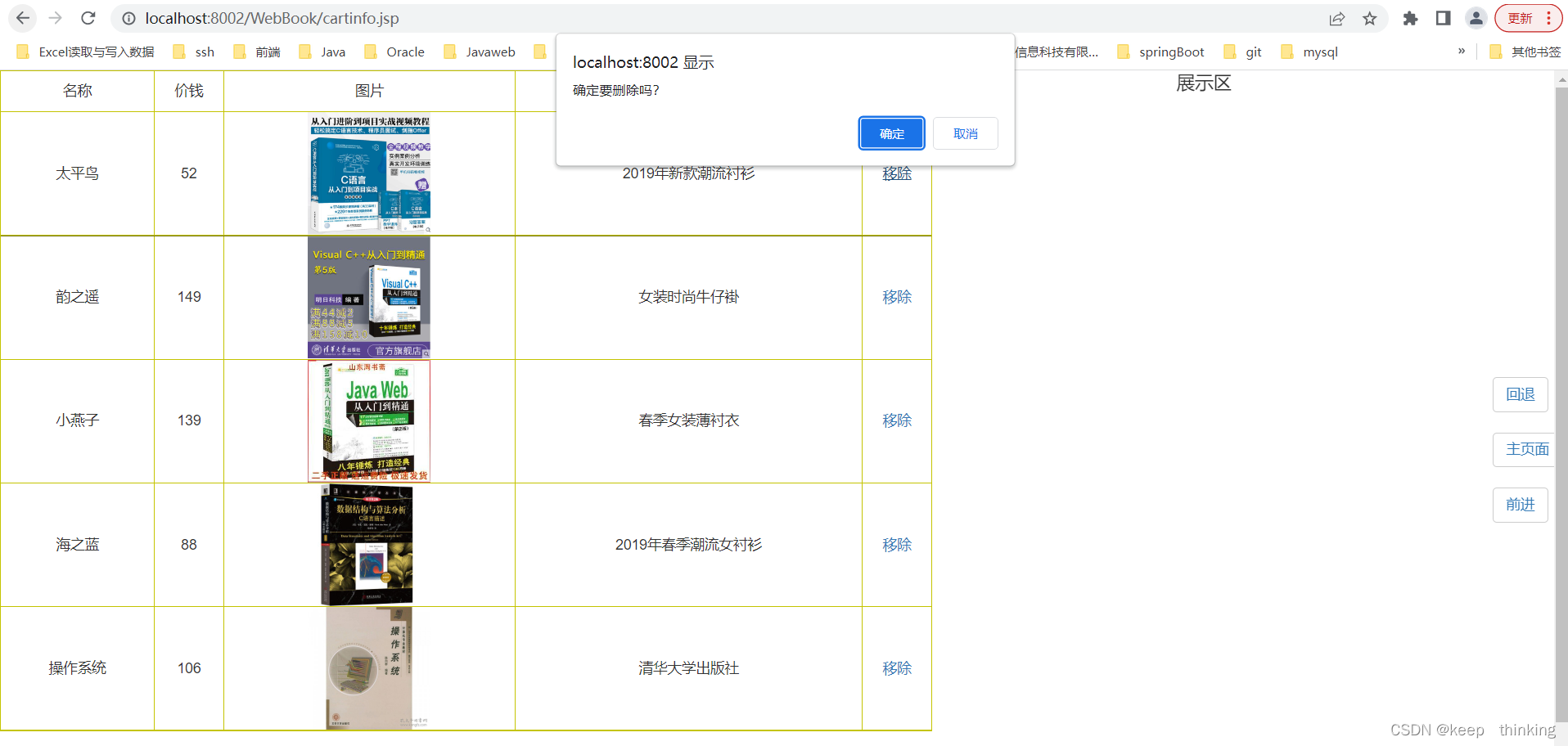
Task: Click the site info icon in address bar
Action: tap(128, 18)
